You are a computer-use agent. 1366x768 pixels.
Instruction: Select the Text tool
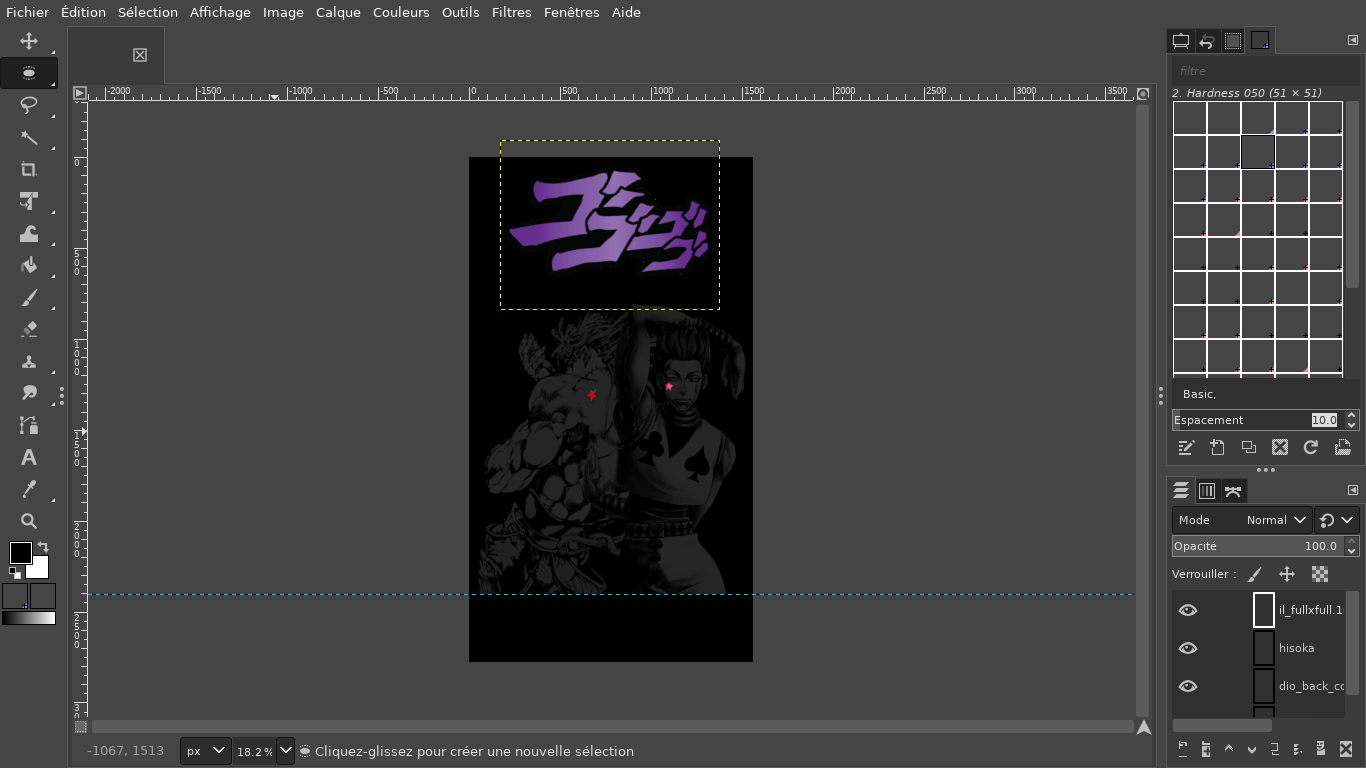click(x=29, y=457)
